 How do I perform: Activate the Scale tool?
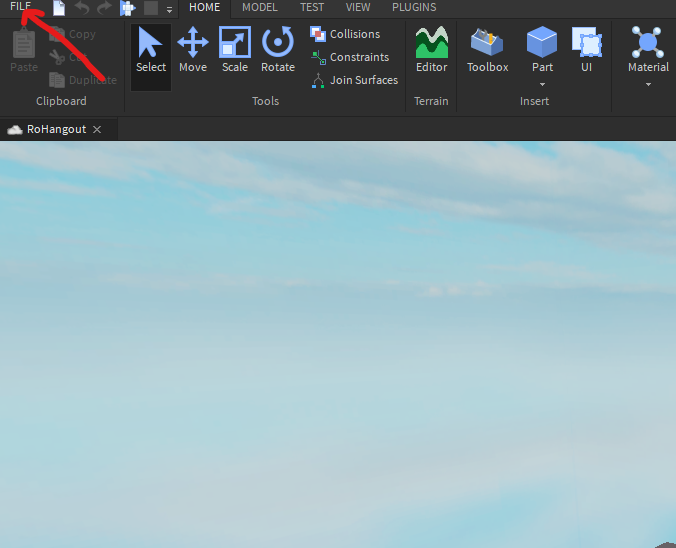click(x=235, y=49)
